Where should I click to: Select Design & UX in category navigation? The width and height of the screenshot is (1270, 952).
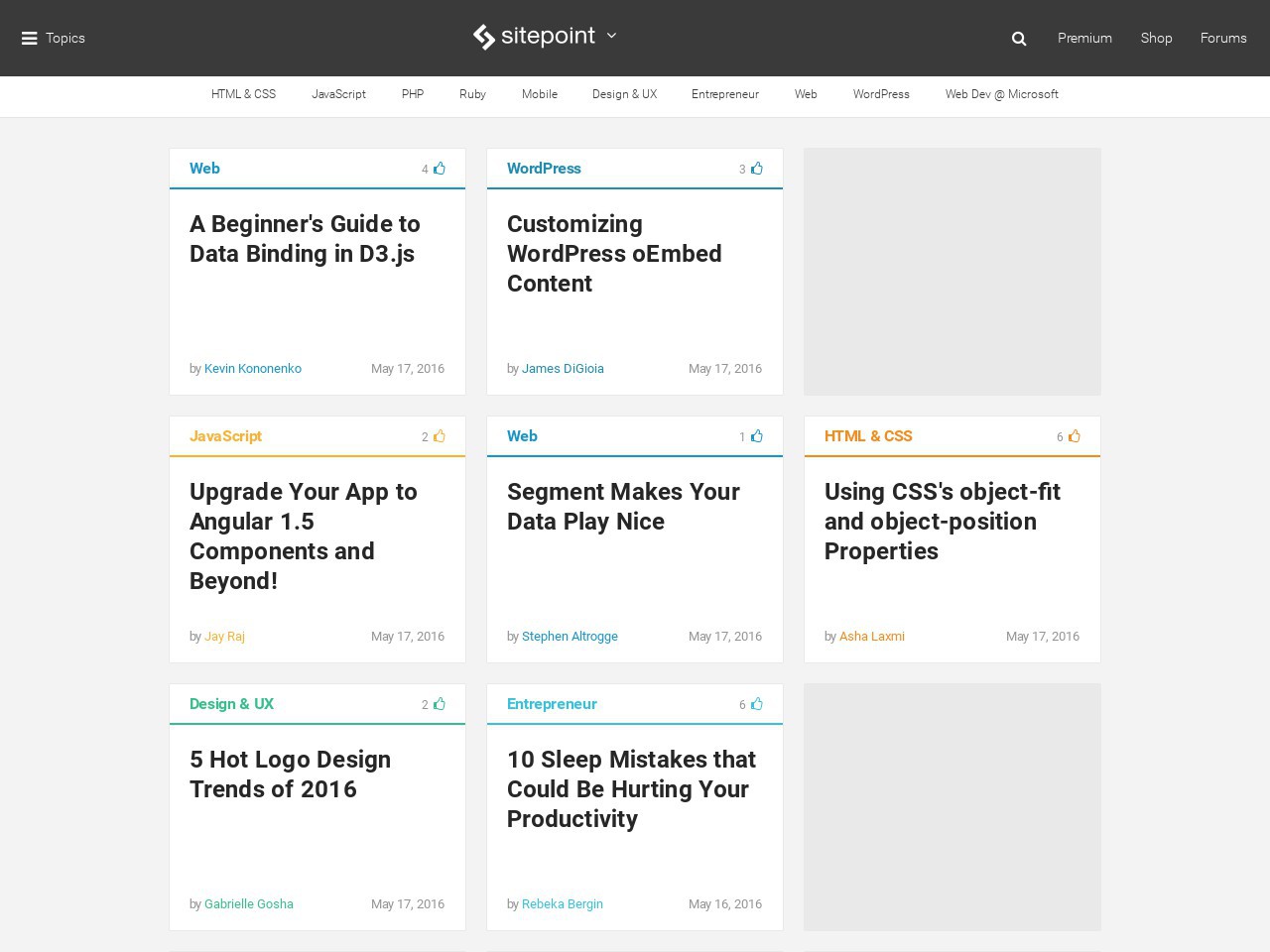(624, 94)
